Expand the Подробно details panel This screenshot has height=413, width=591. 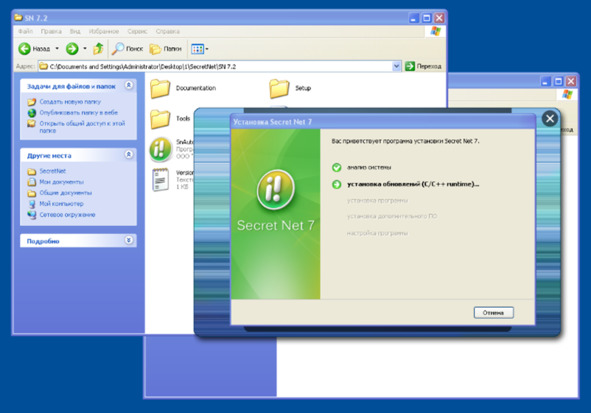coord(129,240)
